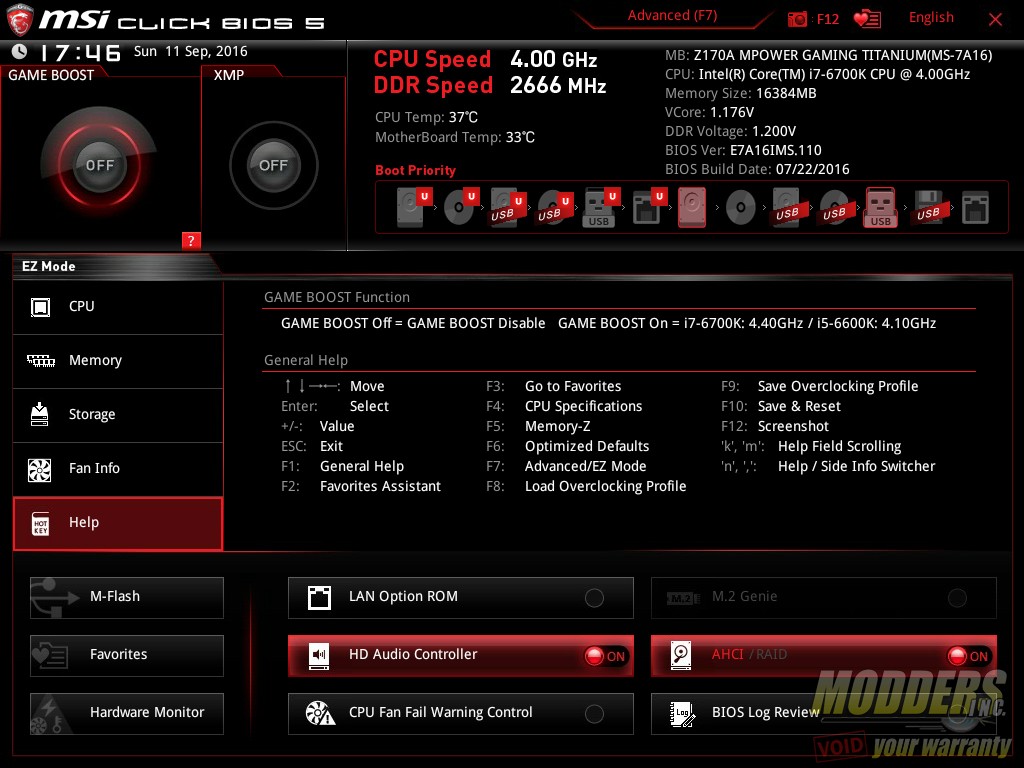Click the MB model line Z170A MPOWER GAMING TITANIUM
Viewport: 1024px width, 768px height.
(x=828, y=56)
